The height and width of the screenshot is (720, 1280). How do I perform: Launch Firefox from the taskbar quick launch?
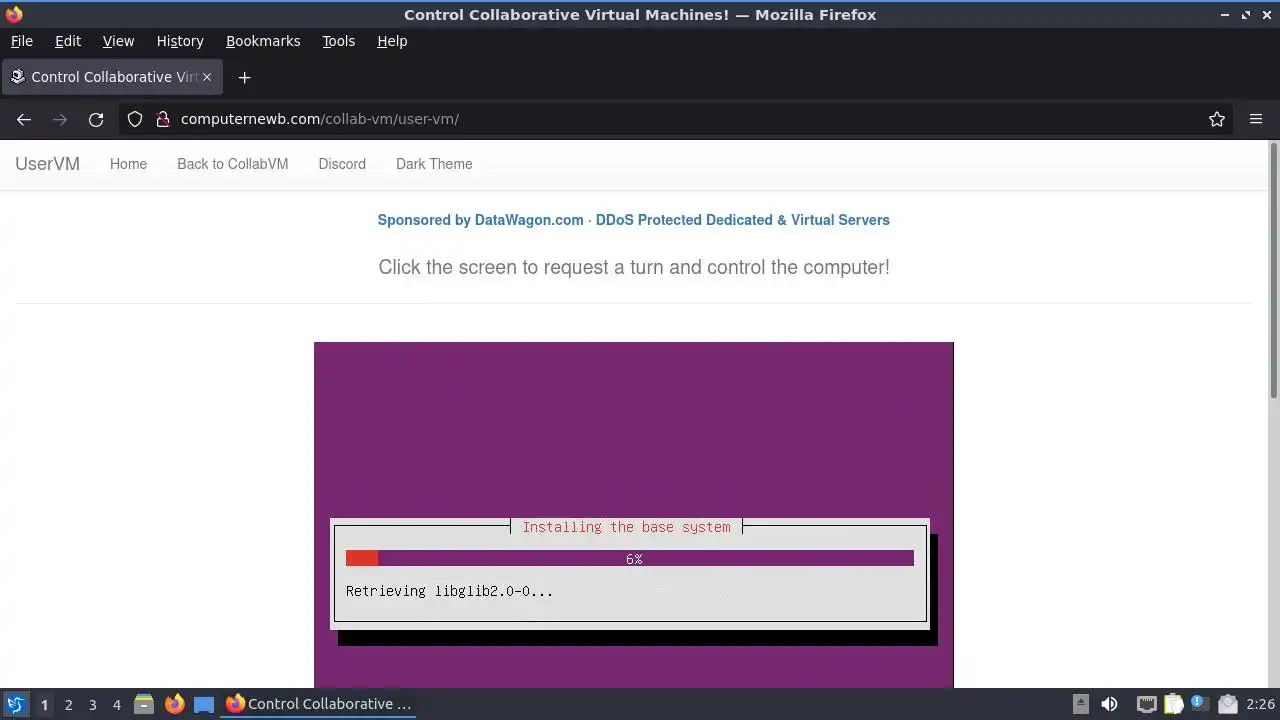174,704
